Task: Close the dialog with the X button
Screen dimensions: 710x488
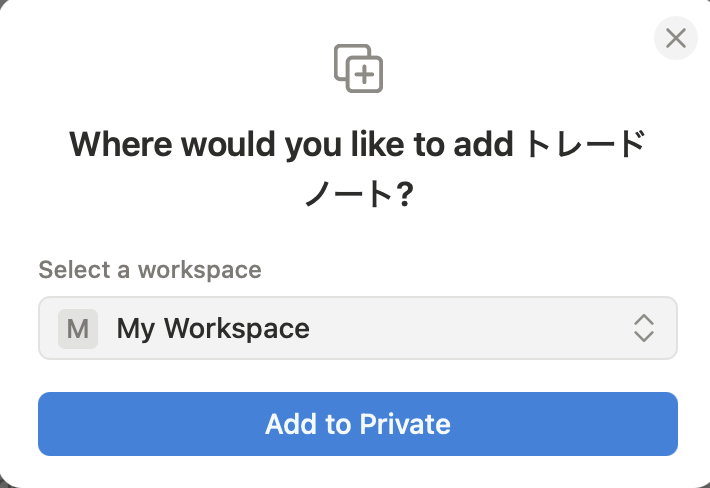Action: (675, 39)
